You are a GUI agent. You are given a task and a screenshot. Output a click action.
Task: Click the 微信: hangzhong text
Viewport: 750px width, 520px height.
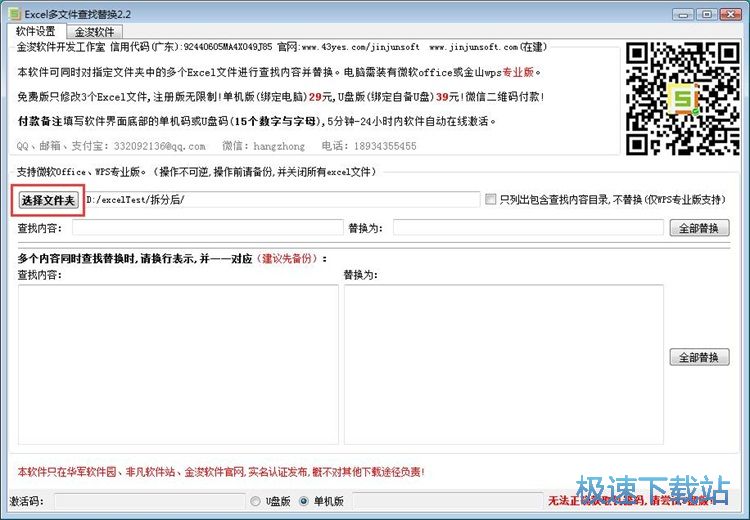pyautogui.click(x=264, y=146)
